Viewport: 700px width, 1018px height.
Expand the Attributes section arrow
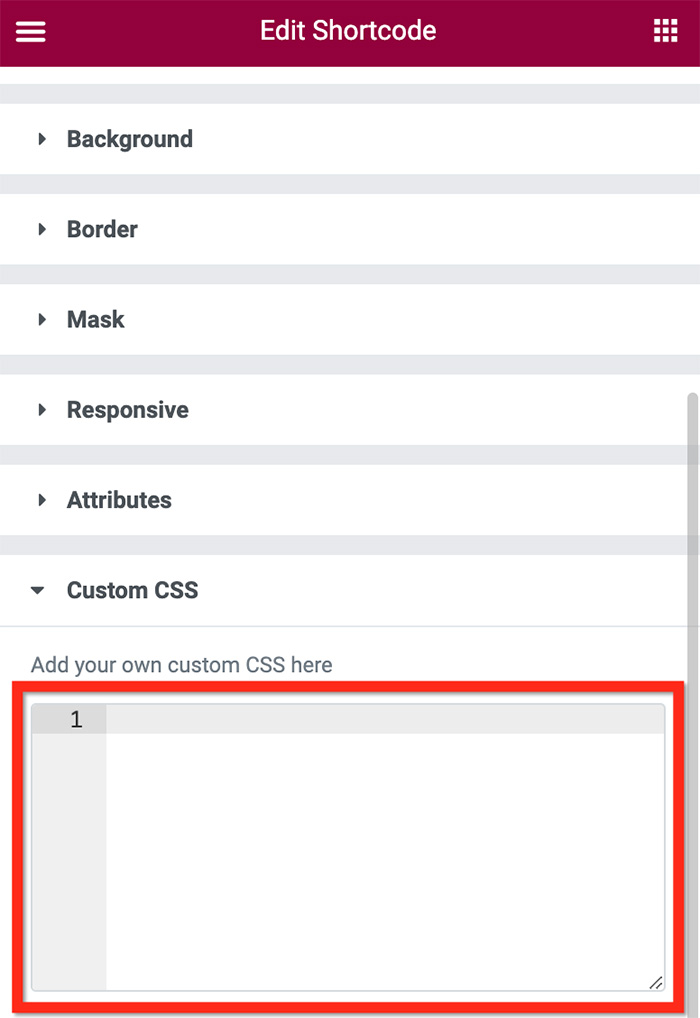[42, 499]
